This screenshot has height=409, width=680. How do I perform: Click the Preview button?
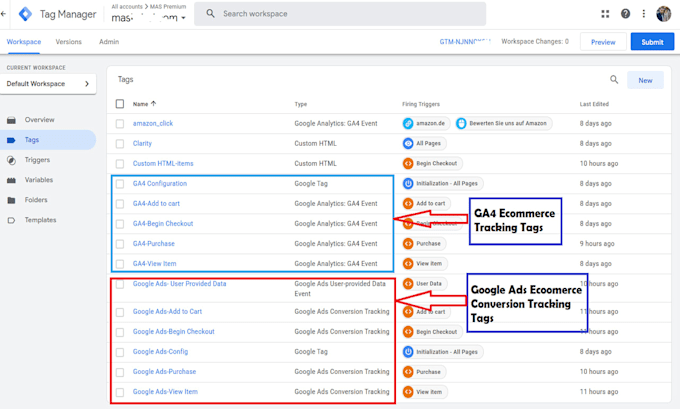click(x=603, y=42)
